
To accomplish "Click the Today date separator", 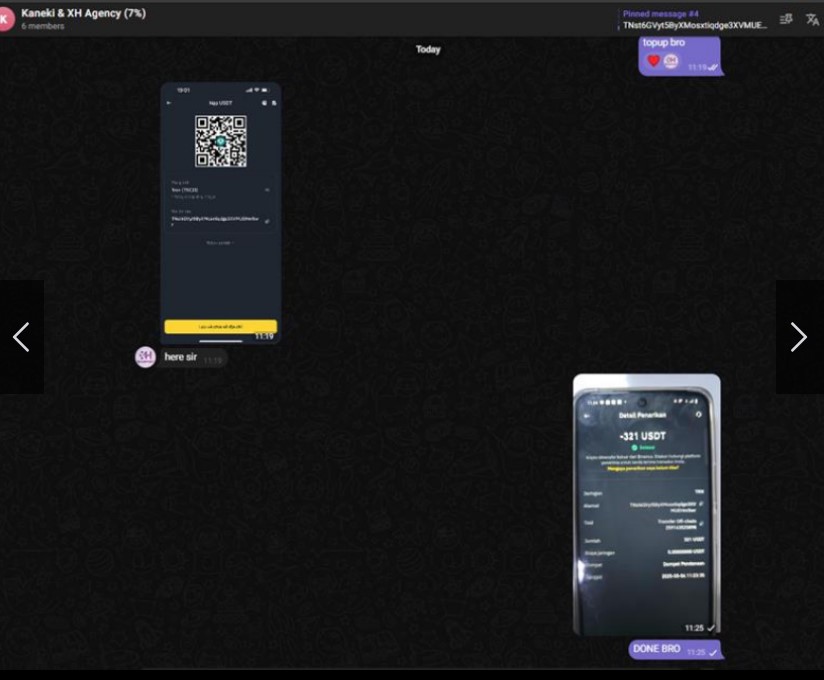I will click(428, 49).
